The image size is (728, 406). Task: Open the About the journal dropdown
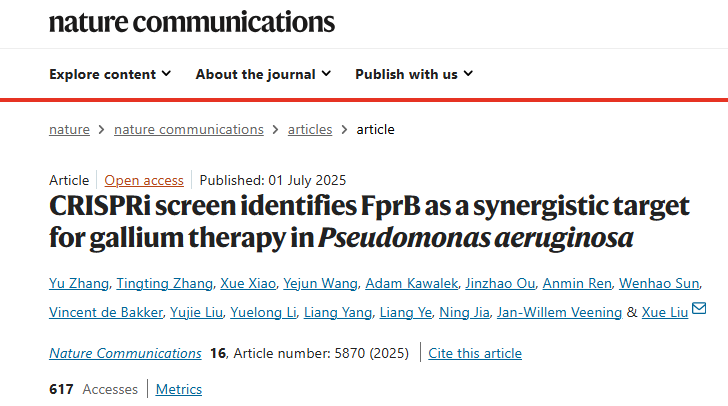point(264,74)
